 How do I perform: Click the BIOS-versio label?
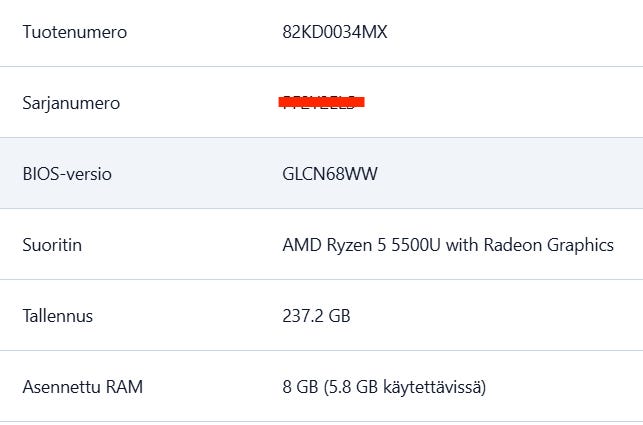pyautogui.click(x=67, y=174)
